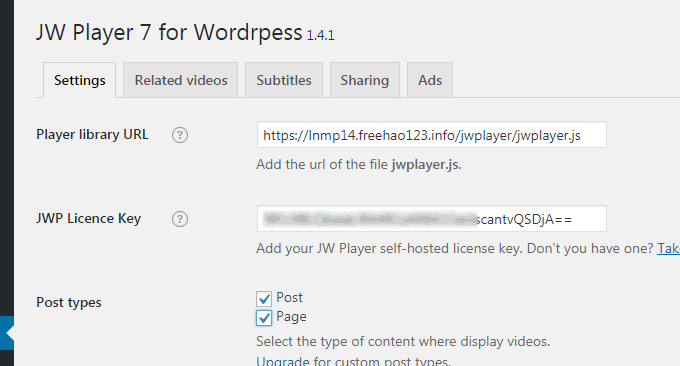Viewport: 680px width, 366px height.
Task: Show help for JWP Licence Key
Action: pos(180,219)
